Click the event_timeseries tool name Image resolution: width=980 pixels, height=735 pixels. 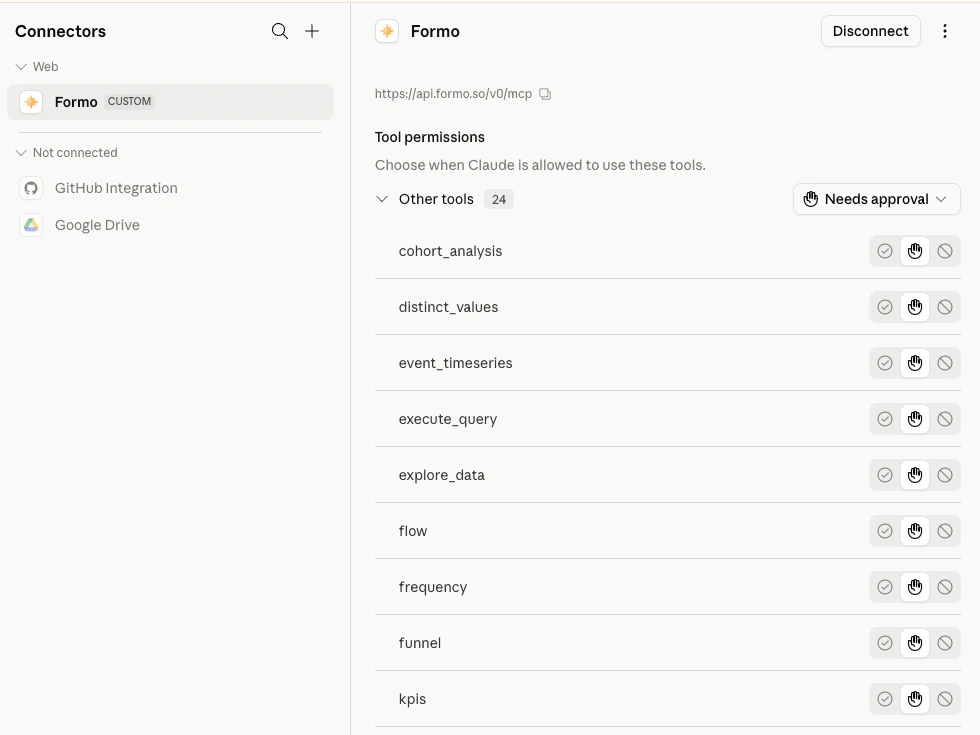455,363
